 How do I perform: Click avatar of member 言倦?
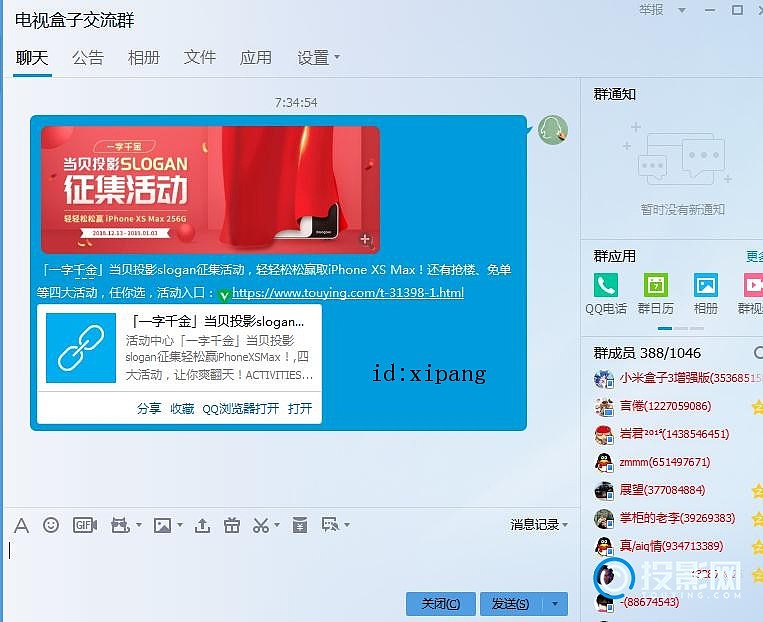(604, 406)
